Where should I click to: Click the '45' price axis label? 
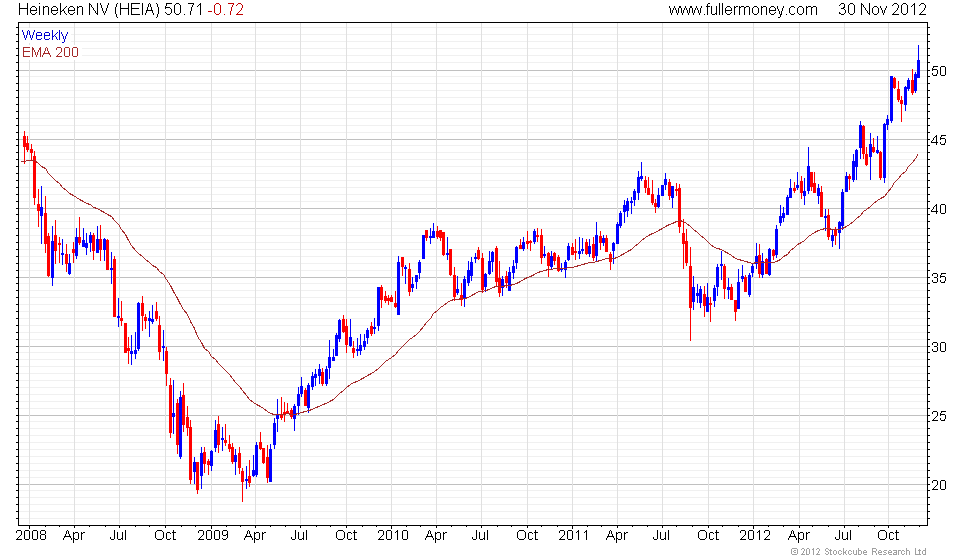click(x=939, y=140)
